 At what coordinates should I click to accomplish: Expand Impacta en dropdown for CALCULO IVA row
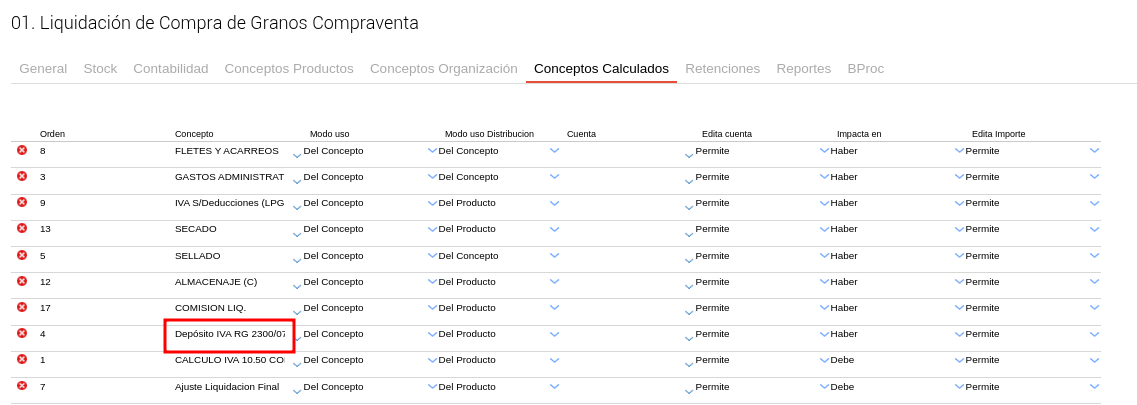(959, 360)
